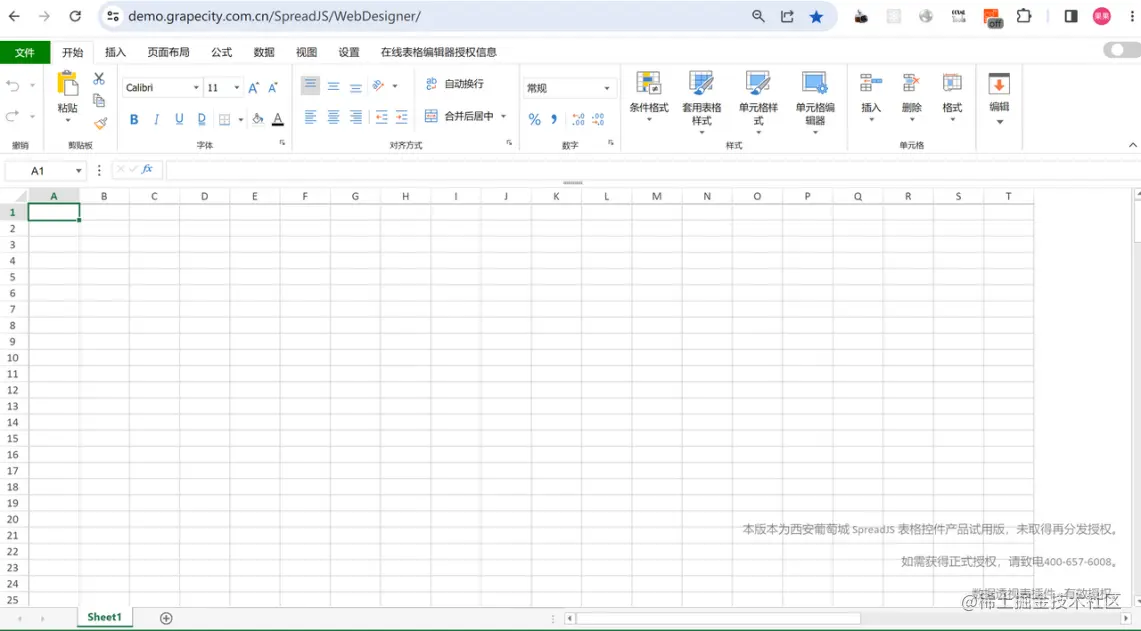Click the fill color paint bucket

click(258, 119)
